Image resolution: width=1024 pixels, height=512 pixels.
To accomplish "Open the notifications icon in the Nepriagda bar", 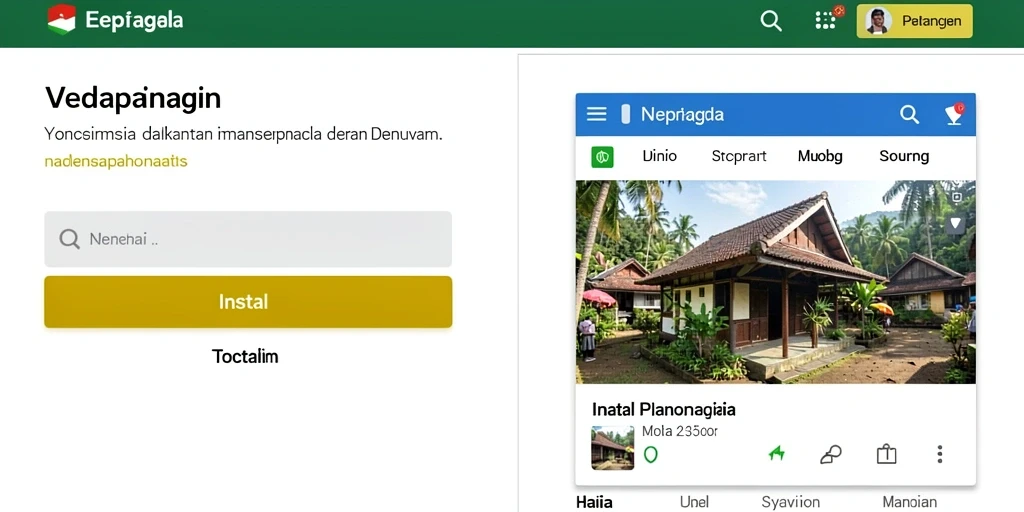I will point(955,114).
